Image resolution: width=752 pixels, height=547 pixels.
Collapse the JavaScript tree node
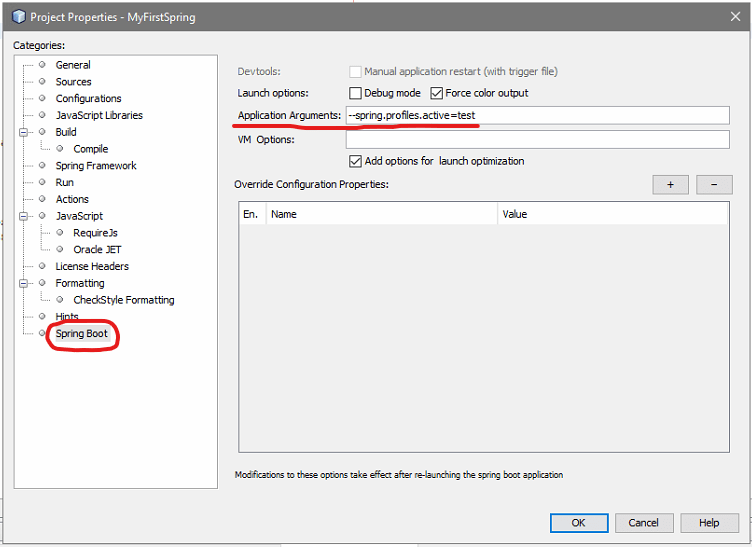click(x=23, y=216)
